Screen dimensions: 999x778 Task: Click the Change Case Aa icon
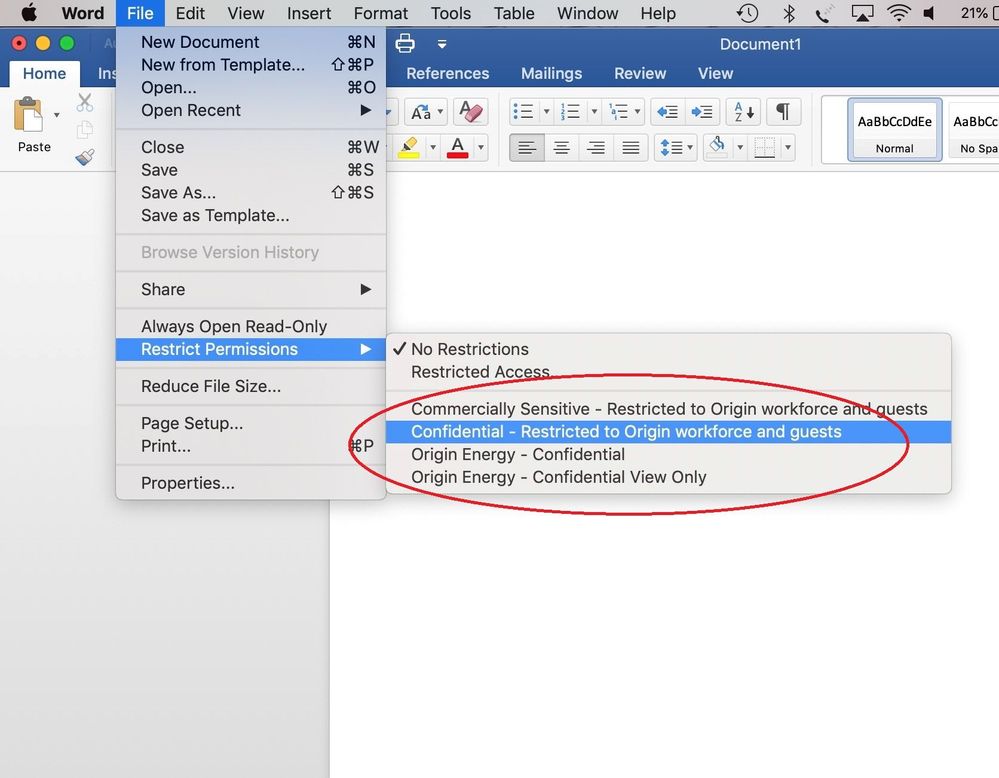point(420,112)
